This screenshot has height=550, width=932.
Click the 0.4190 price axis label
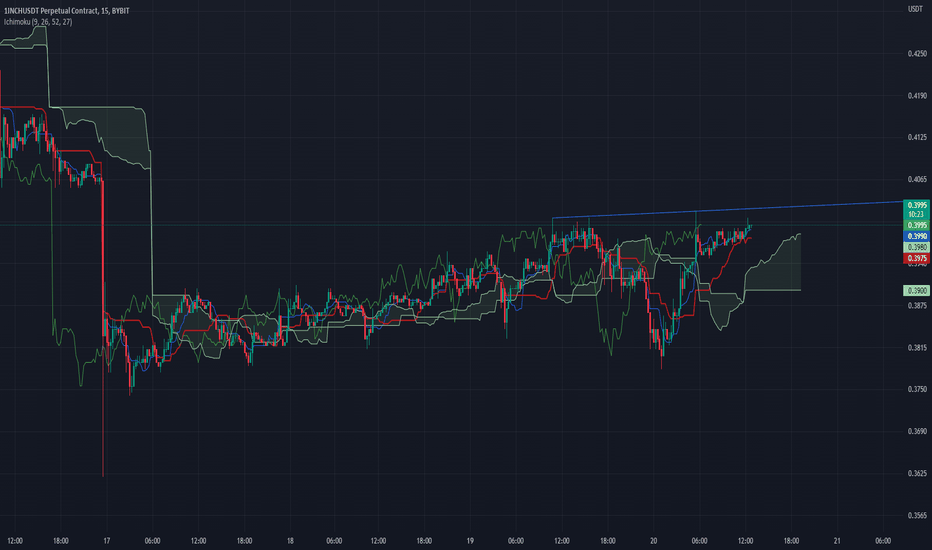[x=917, y=96]
